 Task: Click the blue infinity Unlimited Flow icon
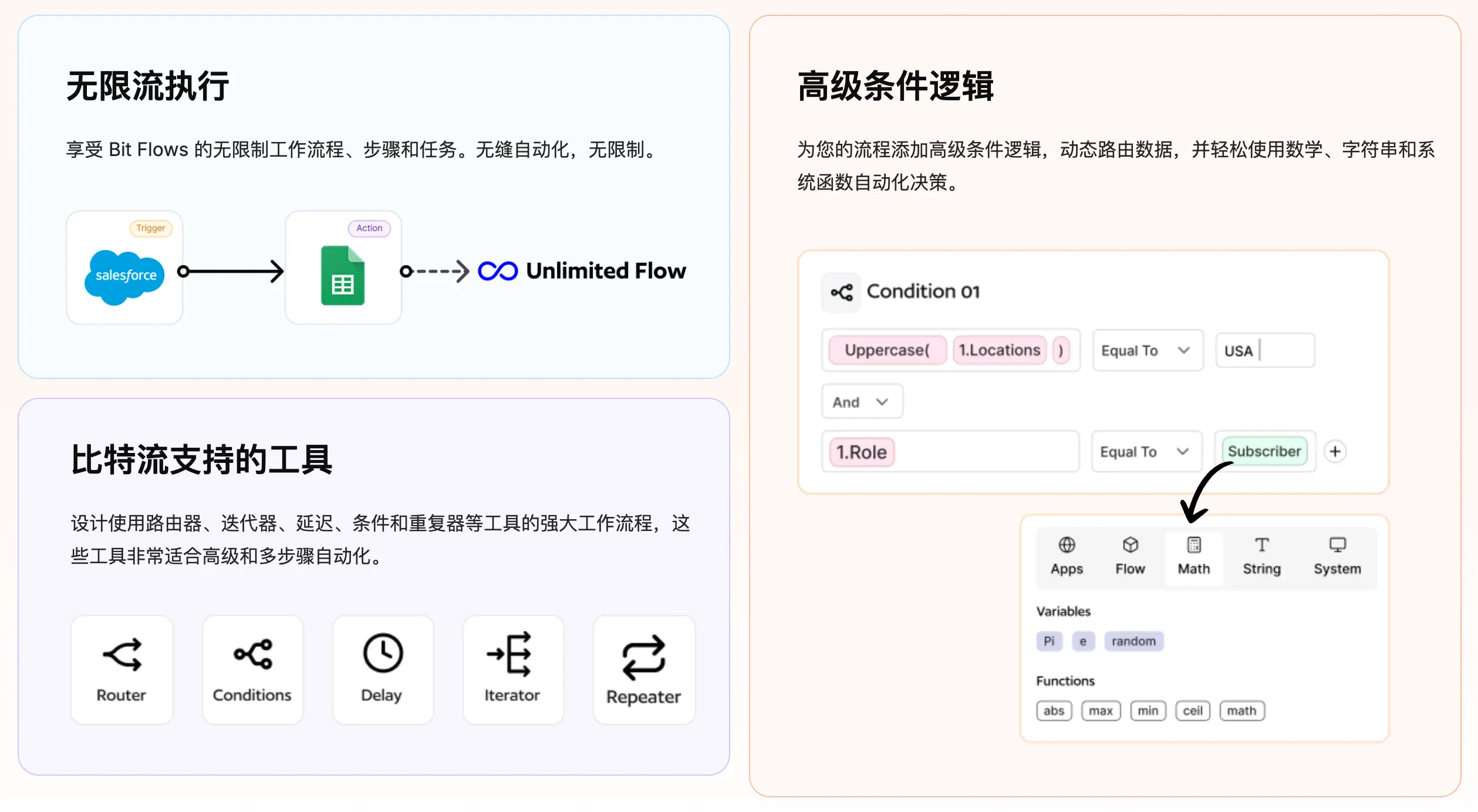tap(498, 271)
